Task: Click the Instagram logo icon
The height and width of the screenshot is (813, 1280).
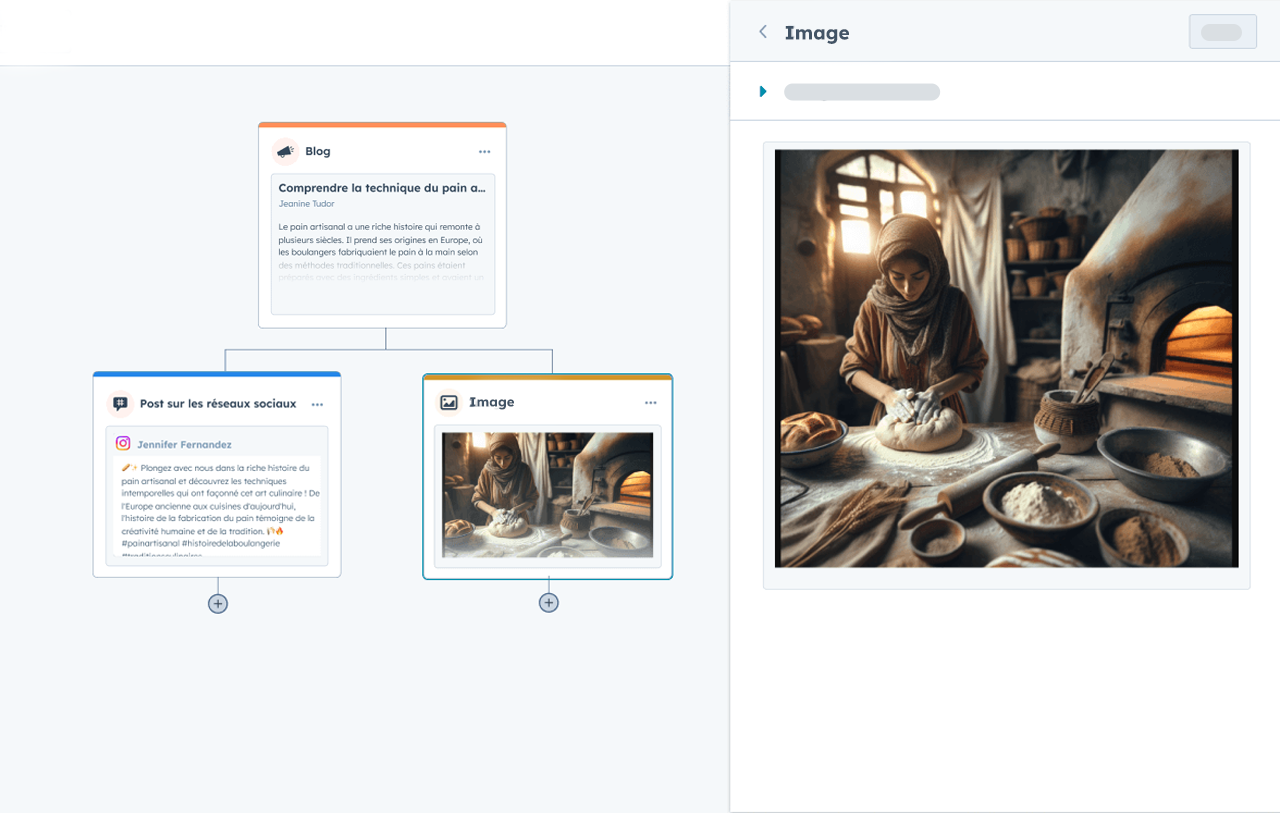Action: pyautogui.click(x=123, y=444)
